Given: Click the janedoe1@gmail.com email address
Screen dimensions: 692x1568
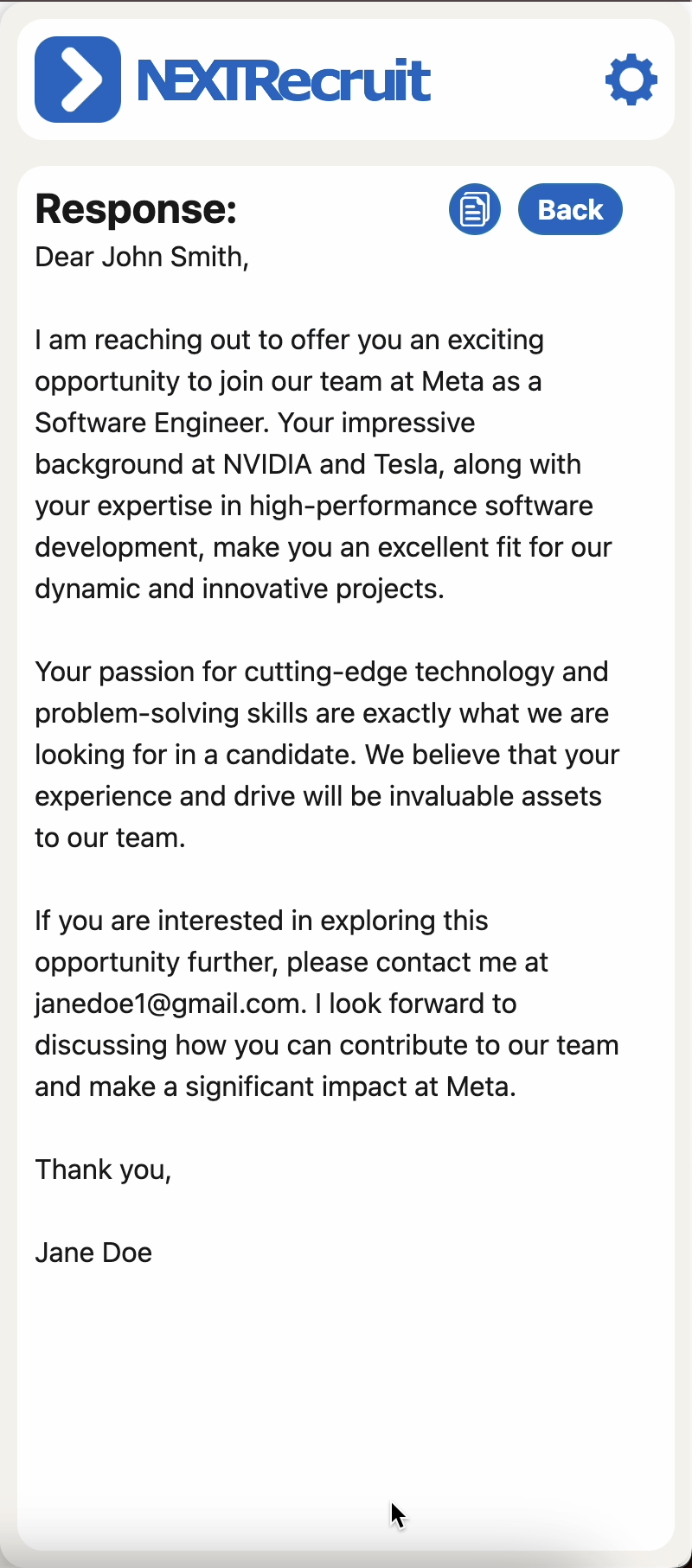Looking at the screenshot, I should [x=170, y=1004].
